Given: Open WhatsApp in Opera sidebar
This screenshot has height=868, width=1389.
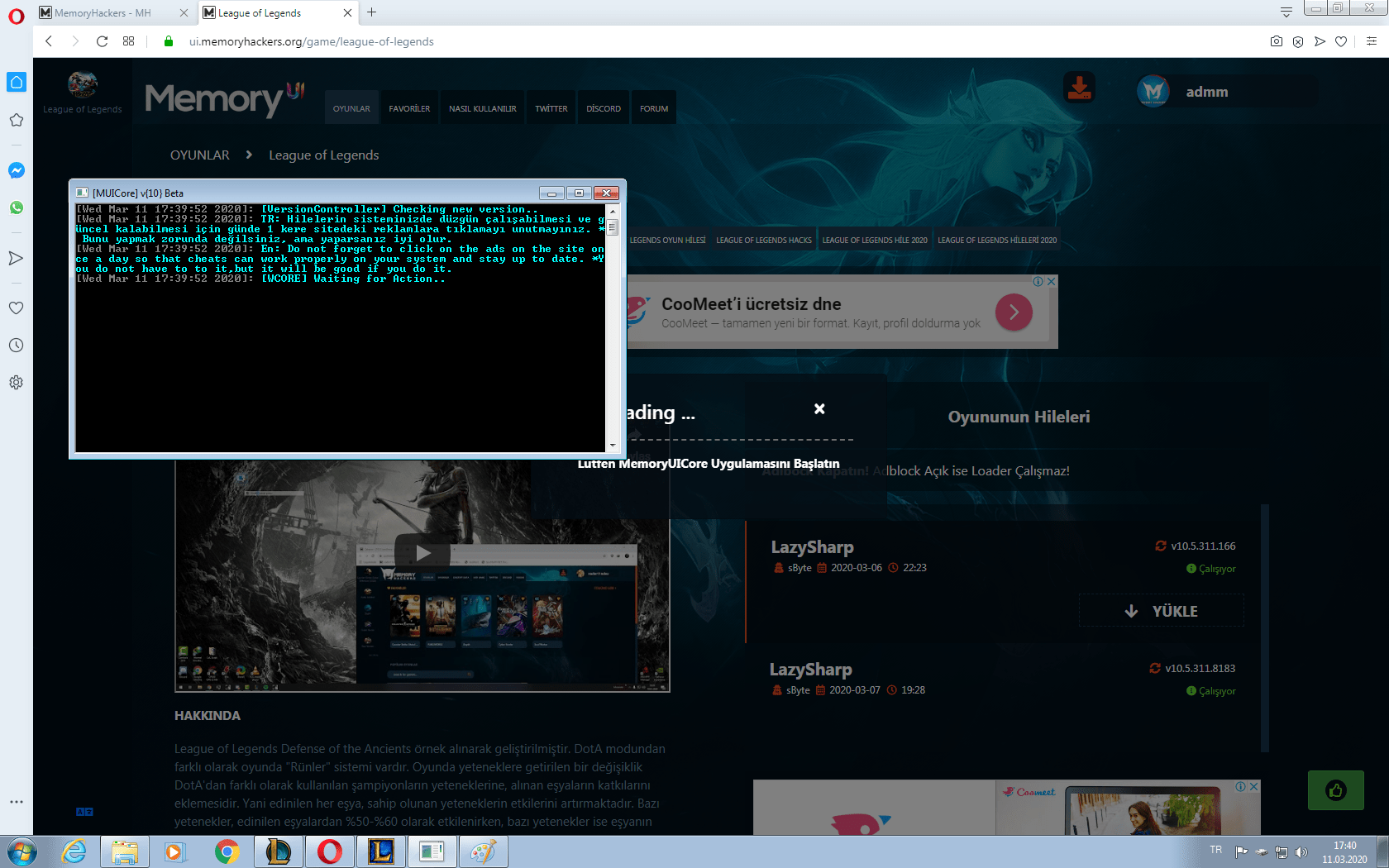Looking at the screenshot, I should point(16,207).
